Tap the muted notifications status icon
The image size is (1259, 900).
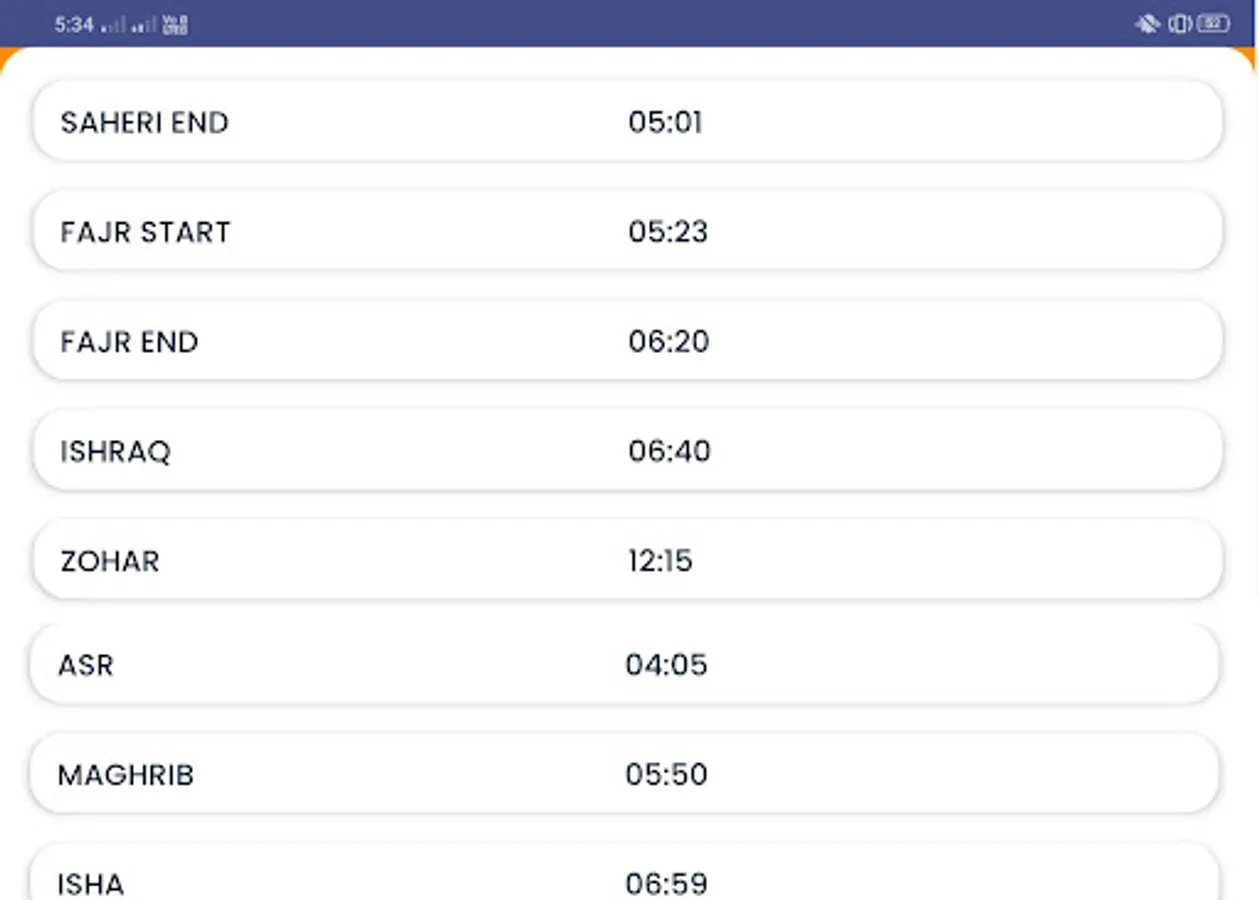(x=1147, y=24)
